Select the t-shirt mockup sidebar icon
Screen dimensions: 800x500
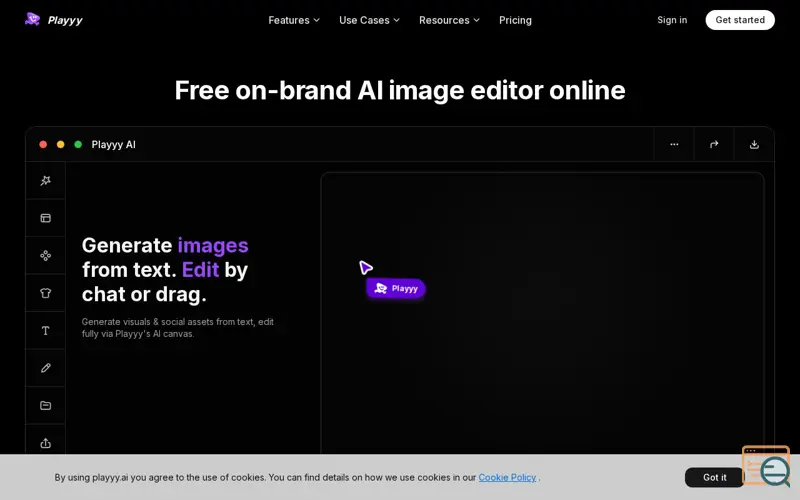45,293
